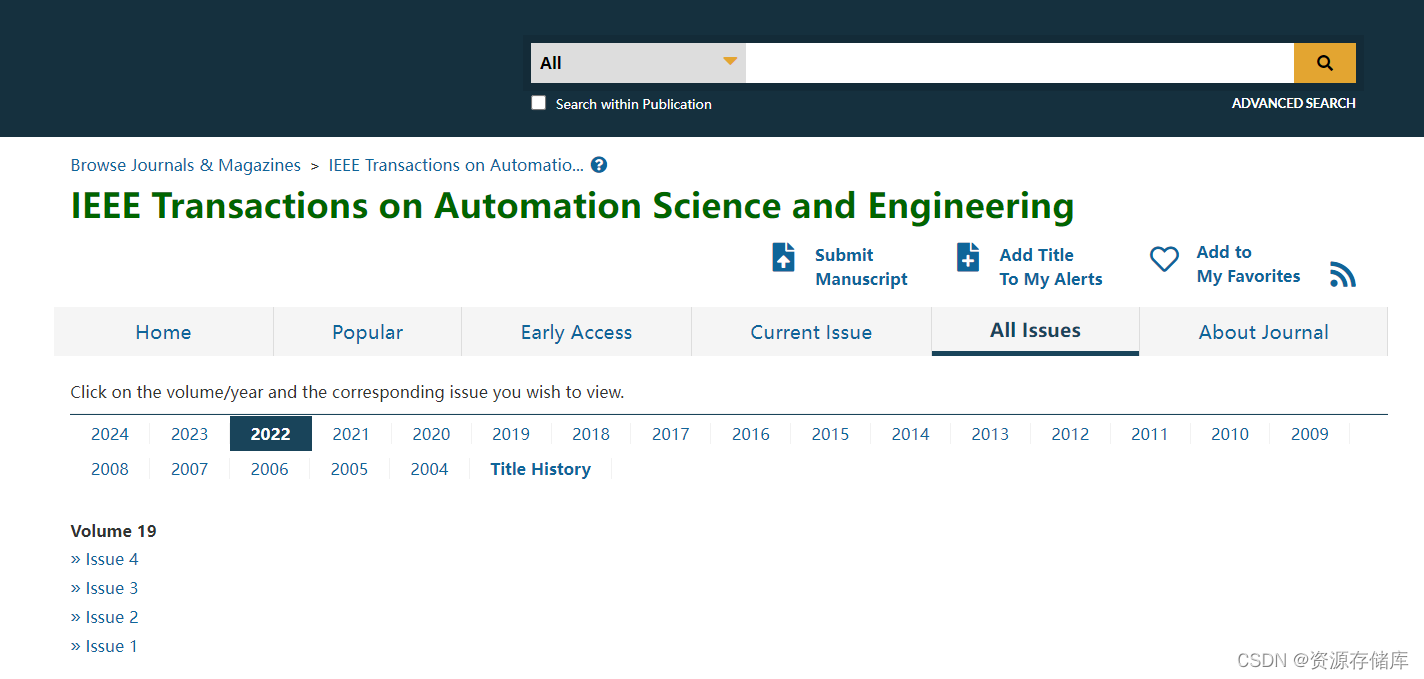View issues from 2014
The image size is (1424, 679).
pyautogui.click(x=910, y=434)
